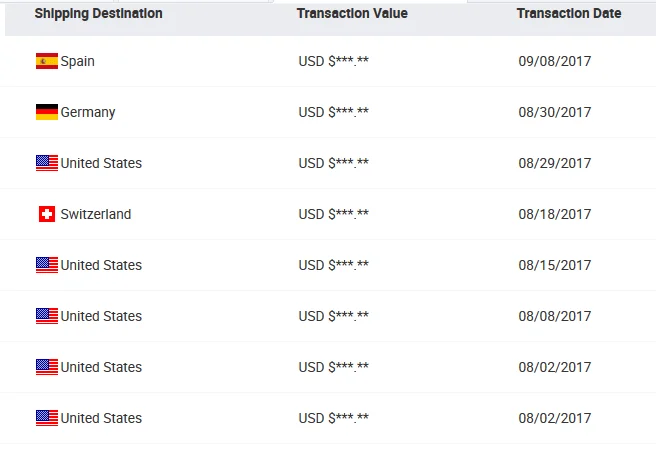Click the US flag in the 08/08/2017 row
The height and width of the screenshot is (452, 656).
coord(46,316)
